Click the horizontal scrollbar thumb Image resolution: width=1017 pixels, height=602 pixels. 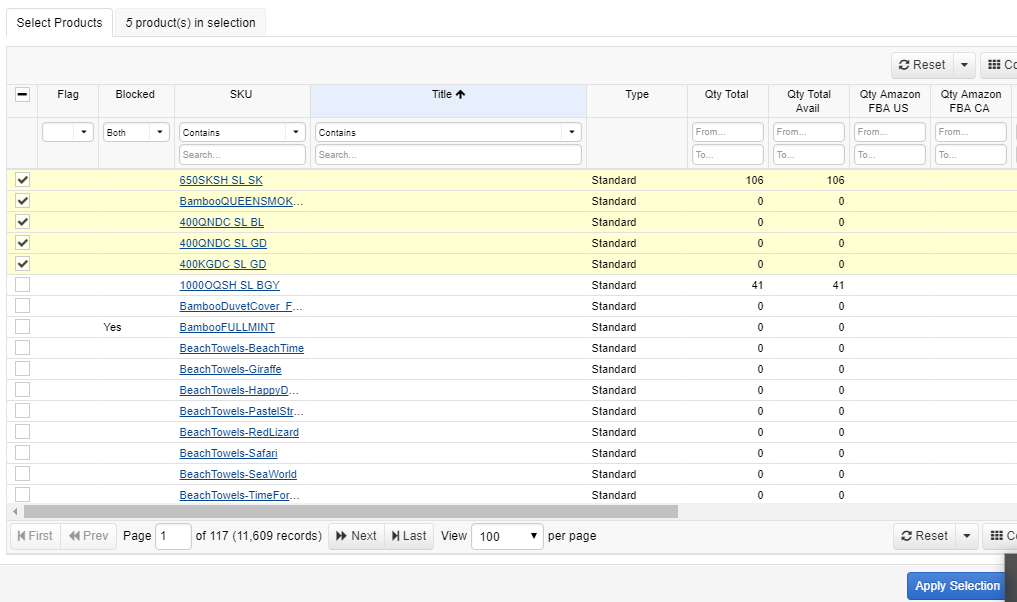click(350, 512)
